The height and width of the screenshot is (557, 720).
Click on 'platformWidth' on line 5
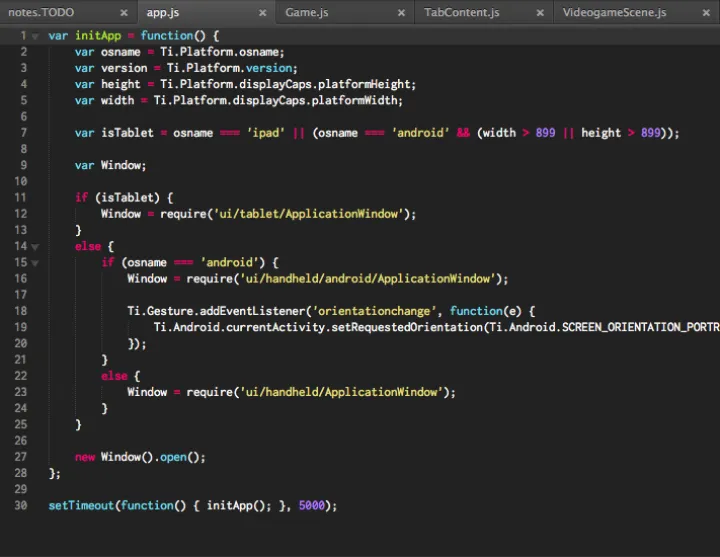pos(354,100)
